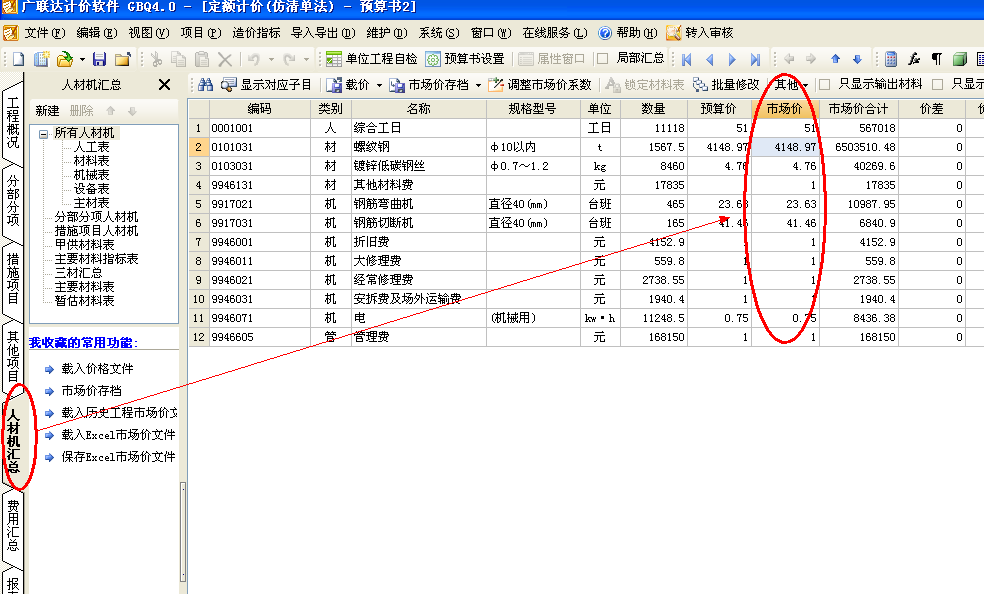This screenshot has width=984, height=594.
Task: Click the paste clipboard icon
Action: tap(201, 59)
